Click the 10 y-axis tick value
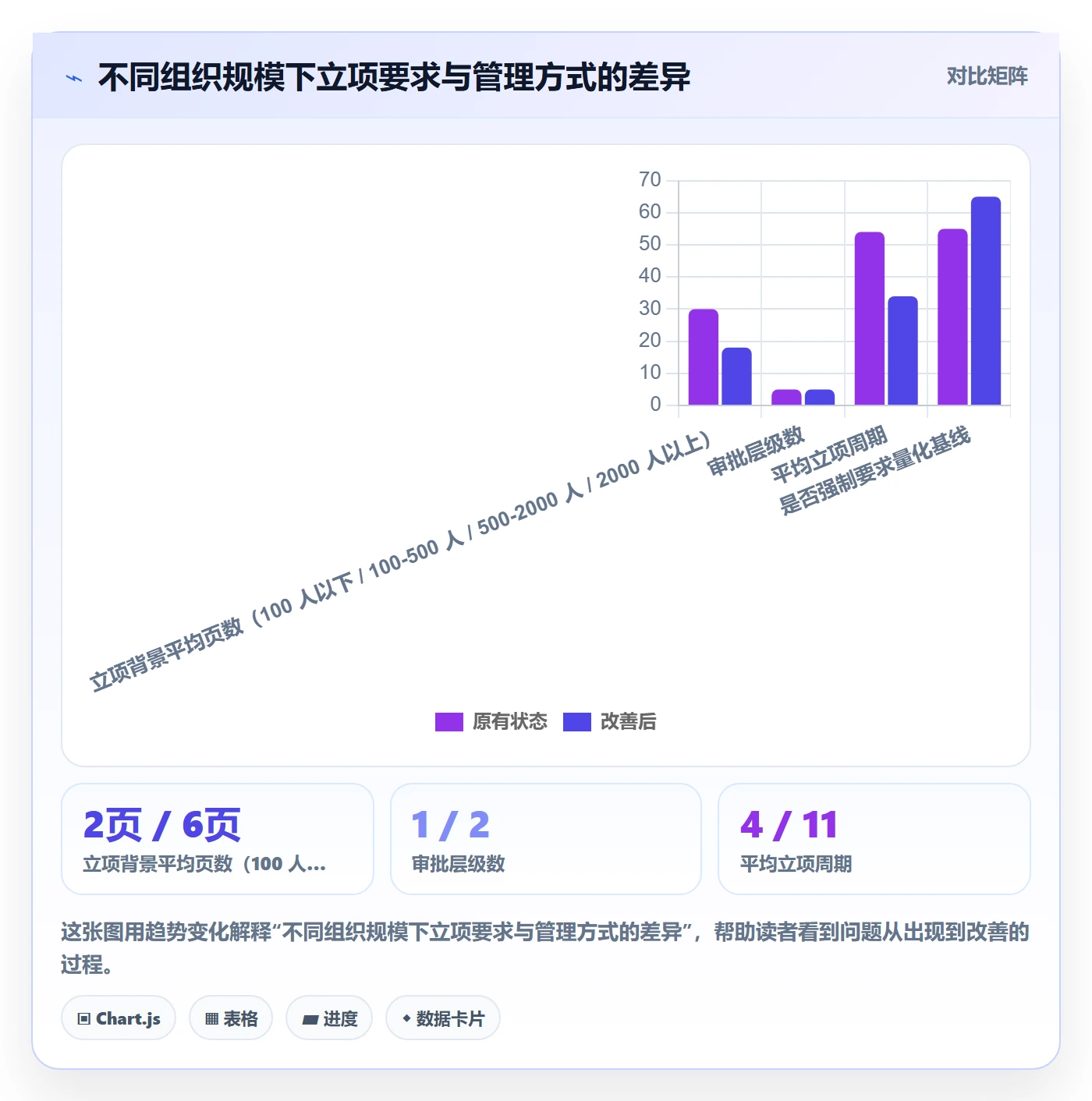Screen dimensions: 1092x1101 click(x=650, y=373)
